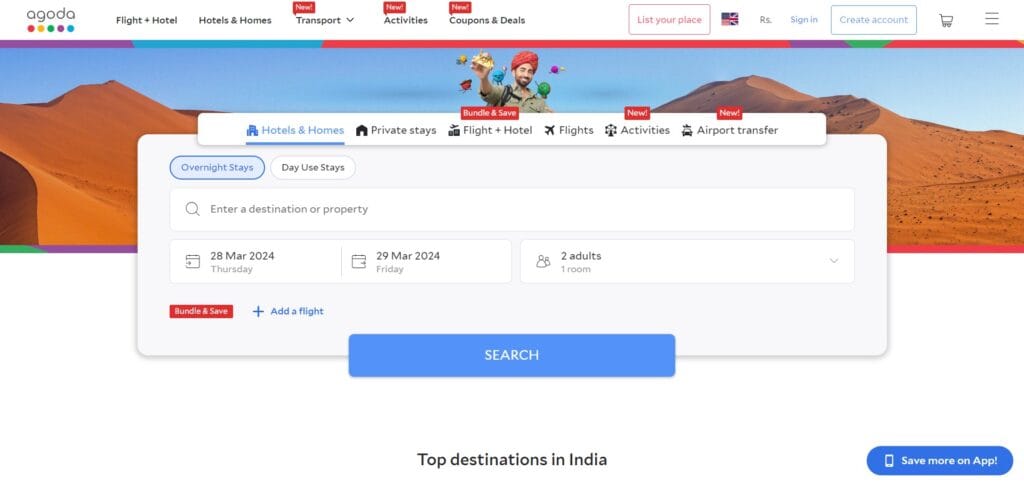Image resolution: width=1024 pixels, height=486 pixels.
Task: Click the blue SEARCH button
Action: [x=511, y=355]
